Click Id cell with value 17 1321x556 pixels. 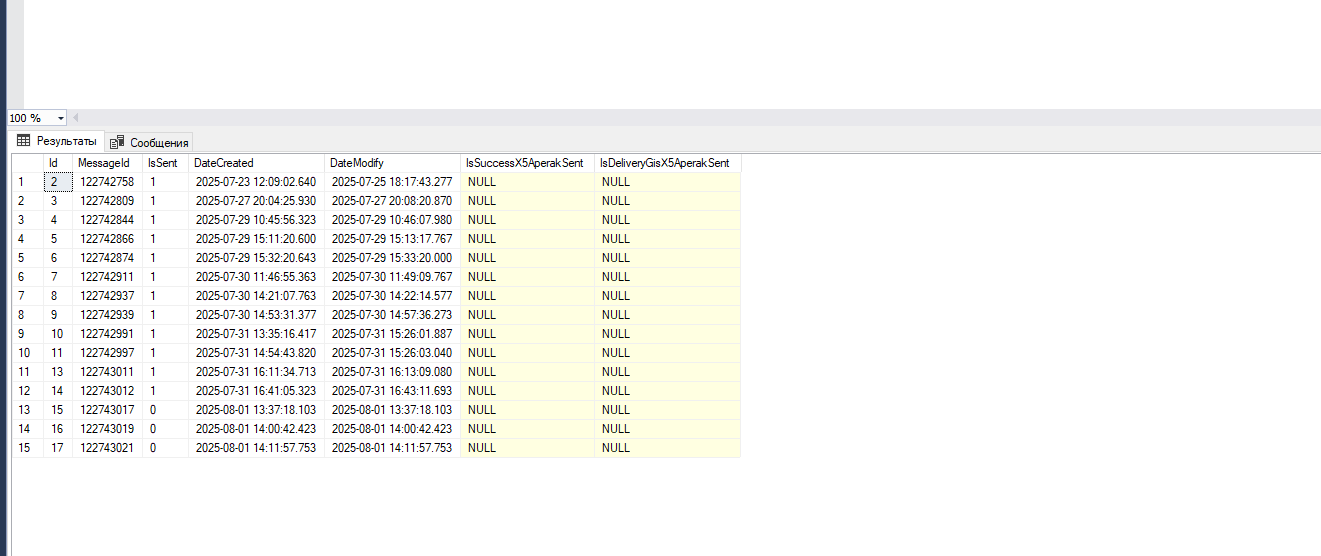tap(57, 448)
